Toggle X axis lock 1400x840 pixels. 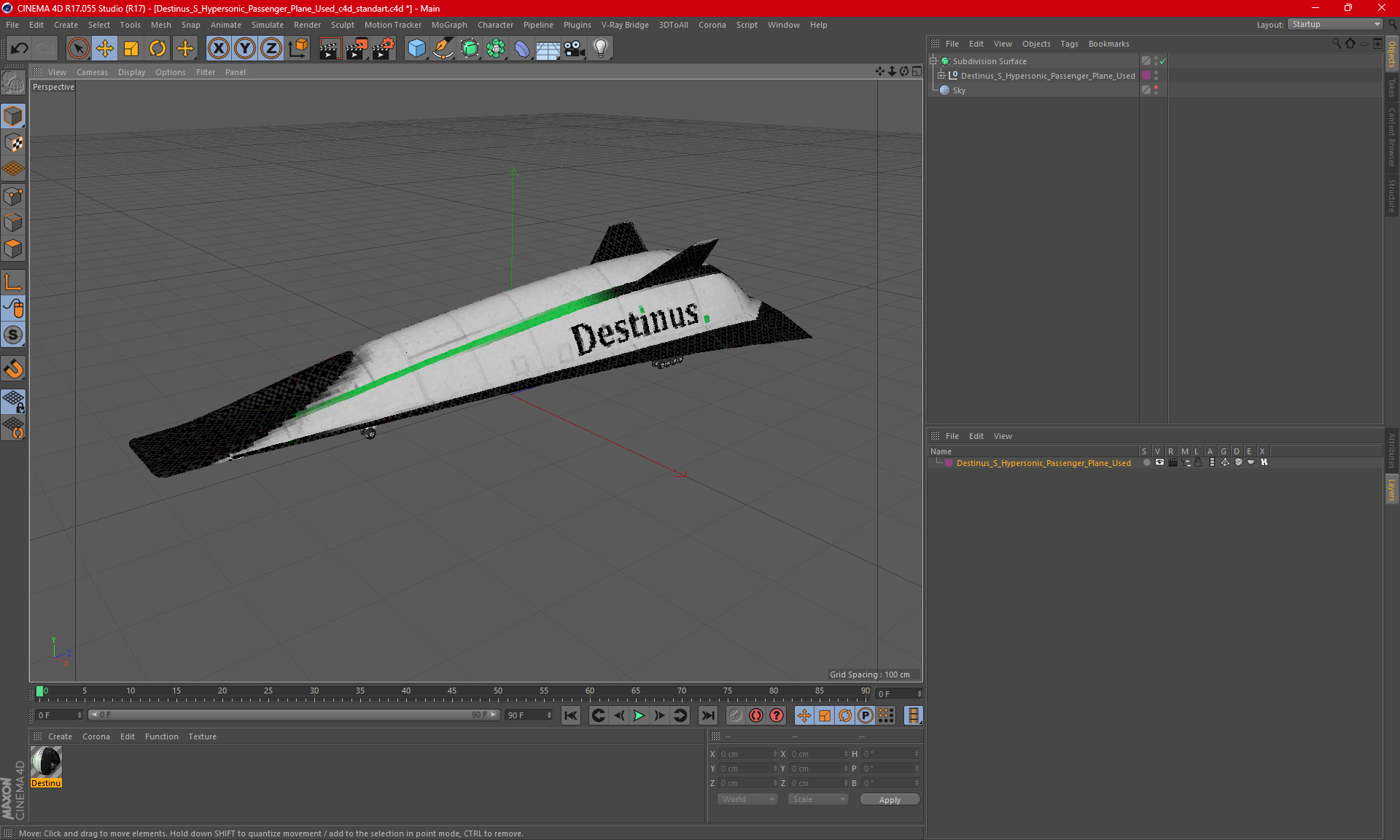click(x=218, y=49)
